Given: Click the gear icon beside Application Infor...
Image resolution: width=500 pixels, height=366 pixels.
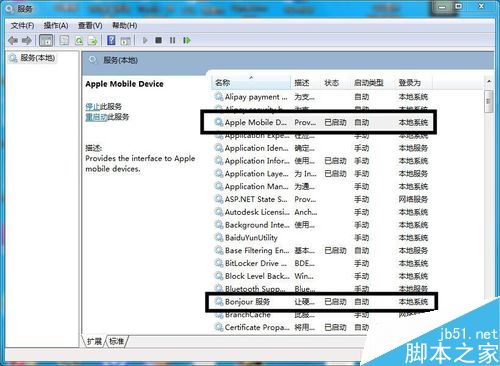Looking at the screenshot, I should (x=219, y=161).
